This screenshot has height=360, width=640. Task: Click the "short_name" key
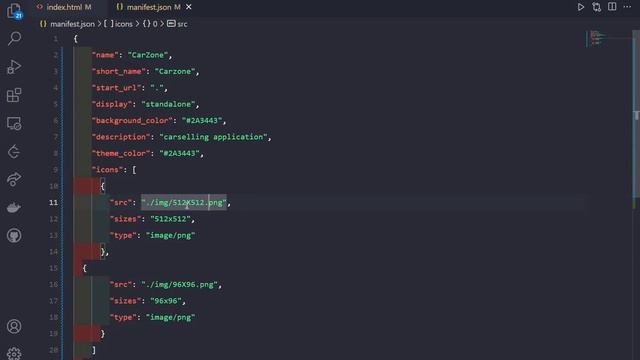(x=119, y=71)
